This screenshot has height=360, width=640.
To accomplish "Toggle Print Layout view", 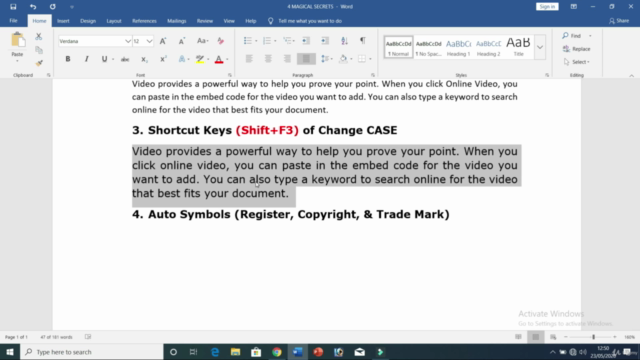I will tap(536, 337).
